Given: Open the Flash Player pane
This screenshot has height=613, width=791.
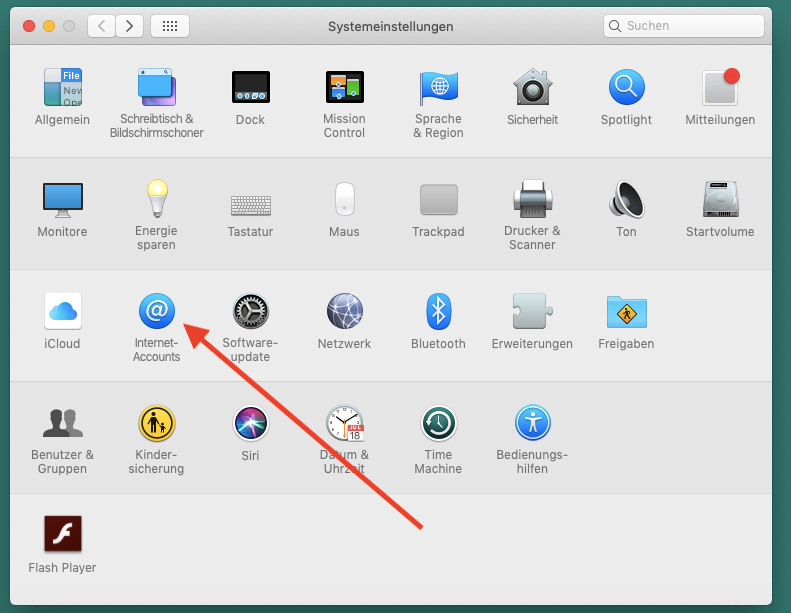Looking at the screenshot, I should tap(62, 536).
